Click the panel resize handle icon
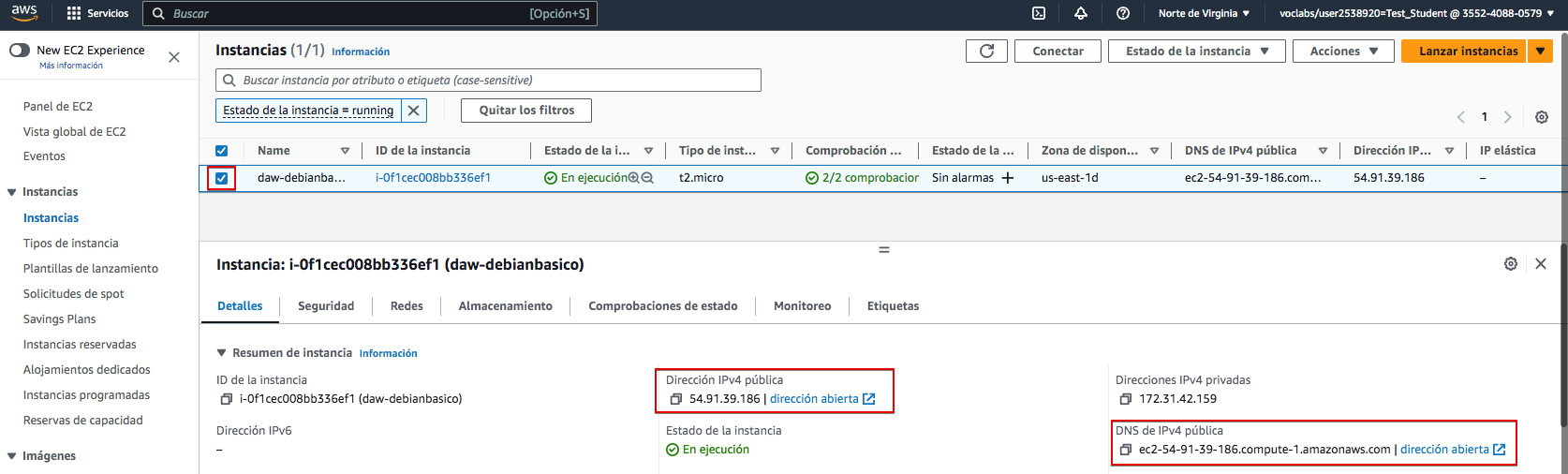Viewport: 1568px width, 474px height. (883, 250)
